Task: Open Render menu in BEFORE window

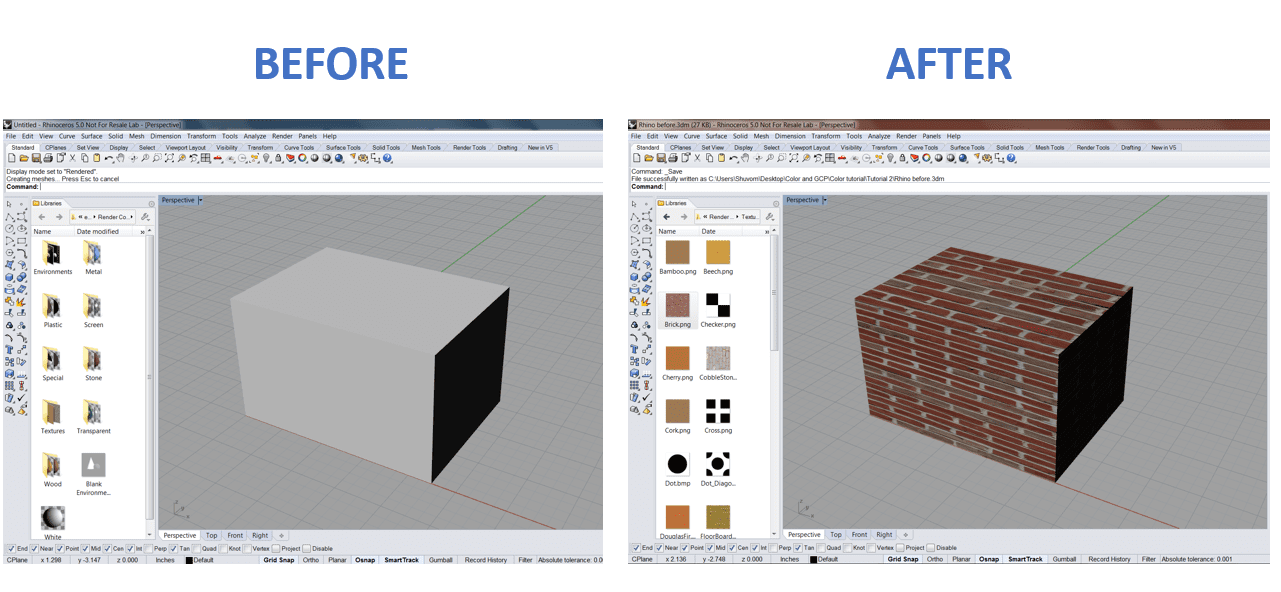Action: (282, 136)
